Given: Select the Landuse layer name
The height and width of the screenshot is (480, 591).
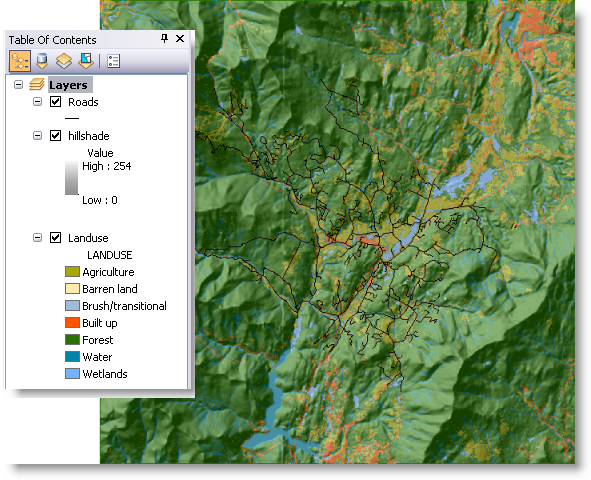Looking at the screenshot, I should click(x=88, y=238).
